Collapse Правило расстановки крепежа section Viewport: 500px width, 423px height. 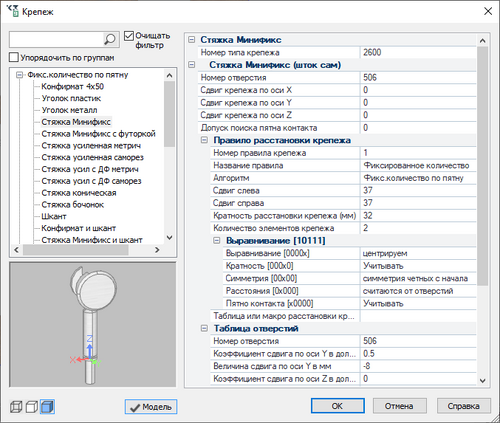pos(204,140)
